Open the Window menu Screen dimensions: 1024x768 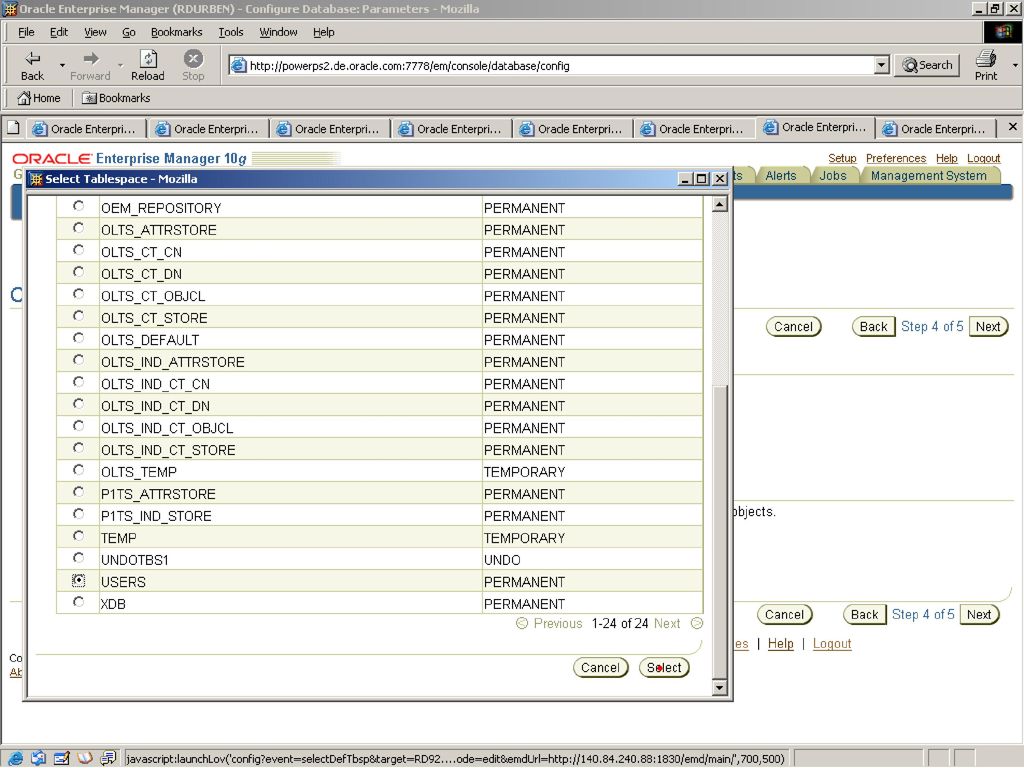pyautogui.click(x=278, y=32)
